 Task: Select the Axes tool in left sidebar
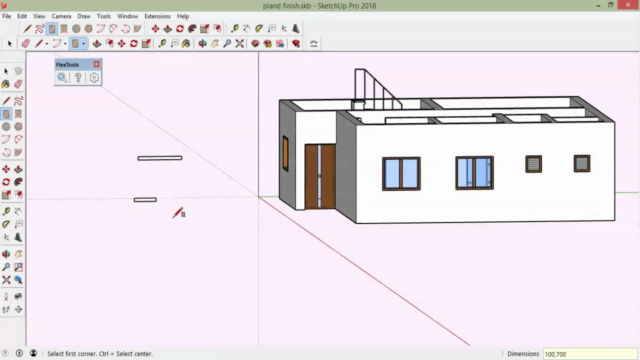click(6, 237)
